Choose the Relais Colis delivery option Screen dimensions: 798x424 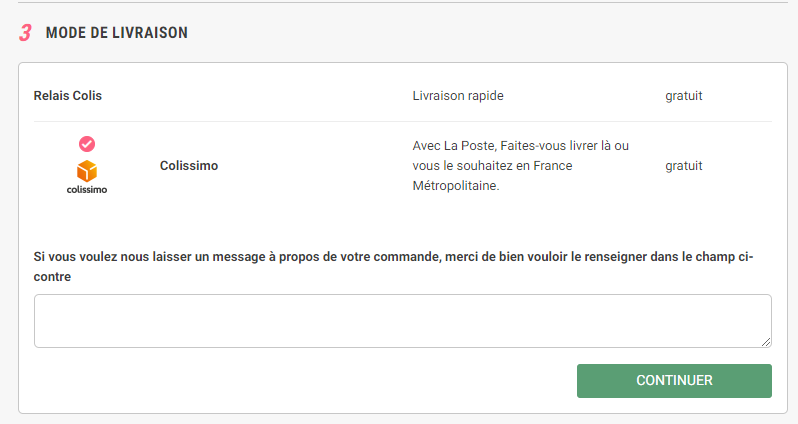coord(68,96)
